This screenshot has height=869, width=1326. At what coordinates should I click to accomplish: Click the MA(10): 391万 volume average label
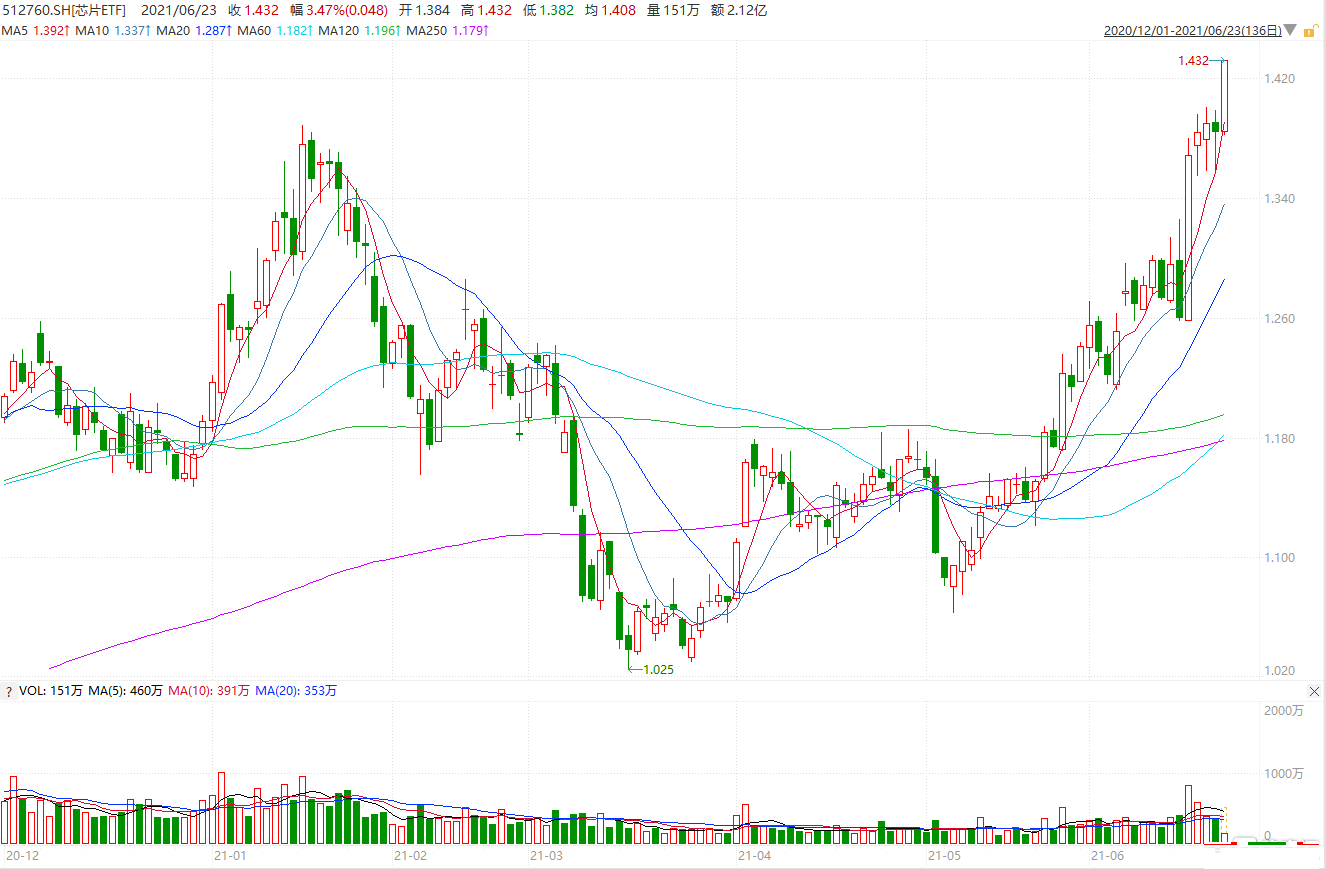[209, 691]
